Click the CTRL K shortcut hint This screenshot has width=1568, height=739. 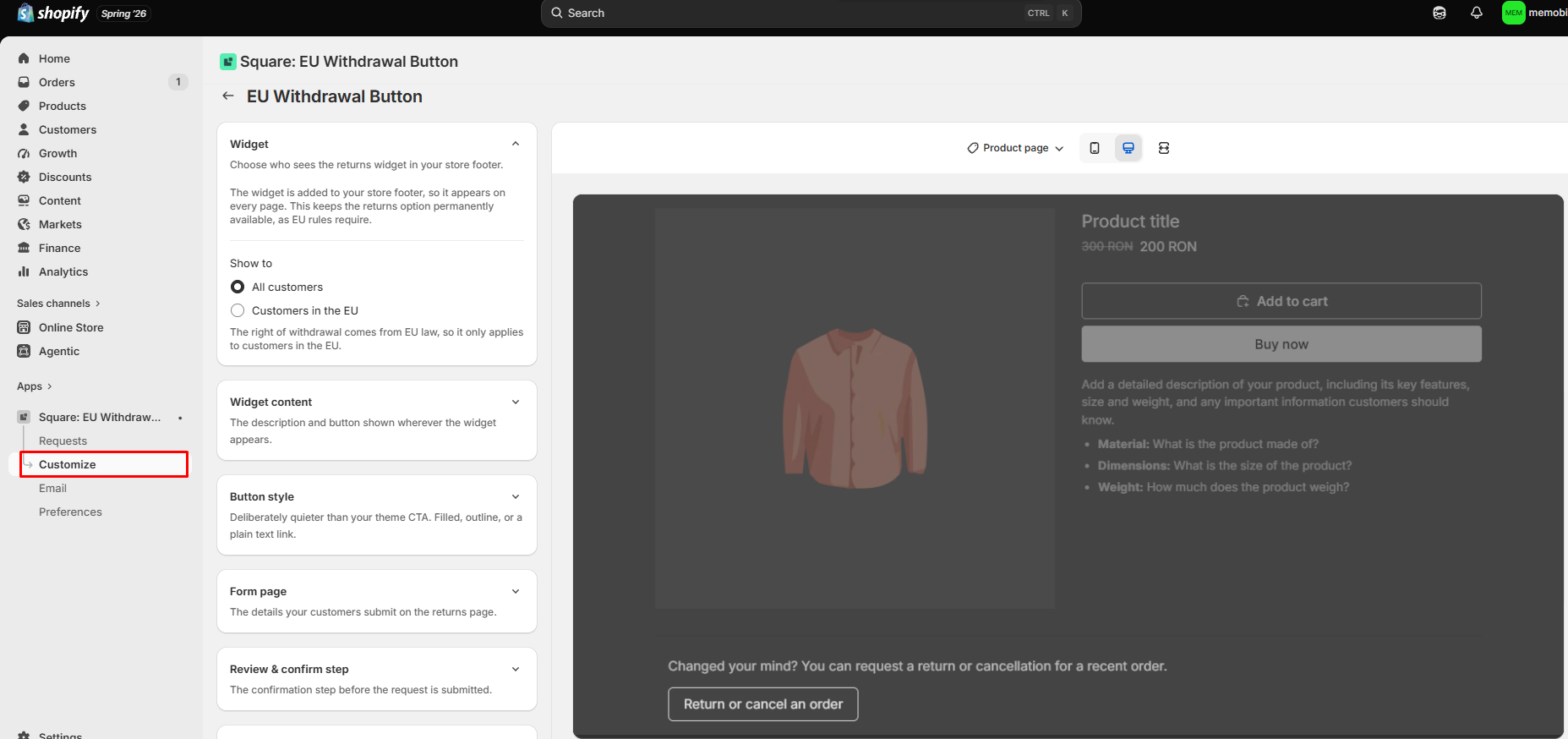[x=1048, y=13]
